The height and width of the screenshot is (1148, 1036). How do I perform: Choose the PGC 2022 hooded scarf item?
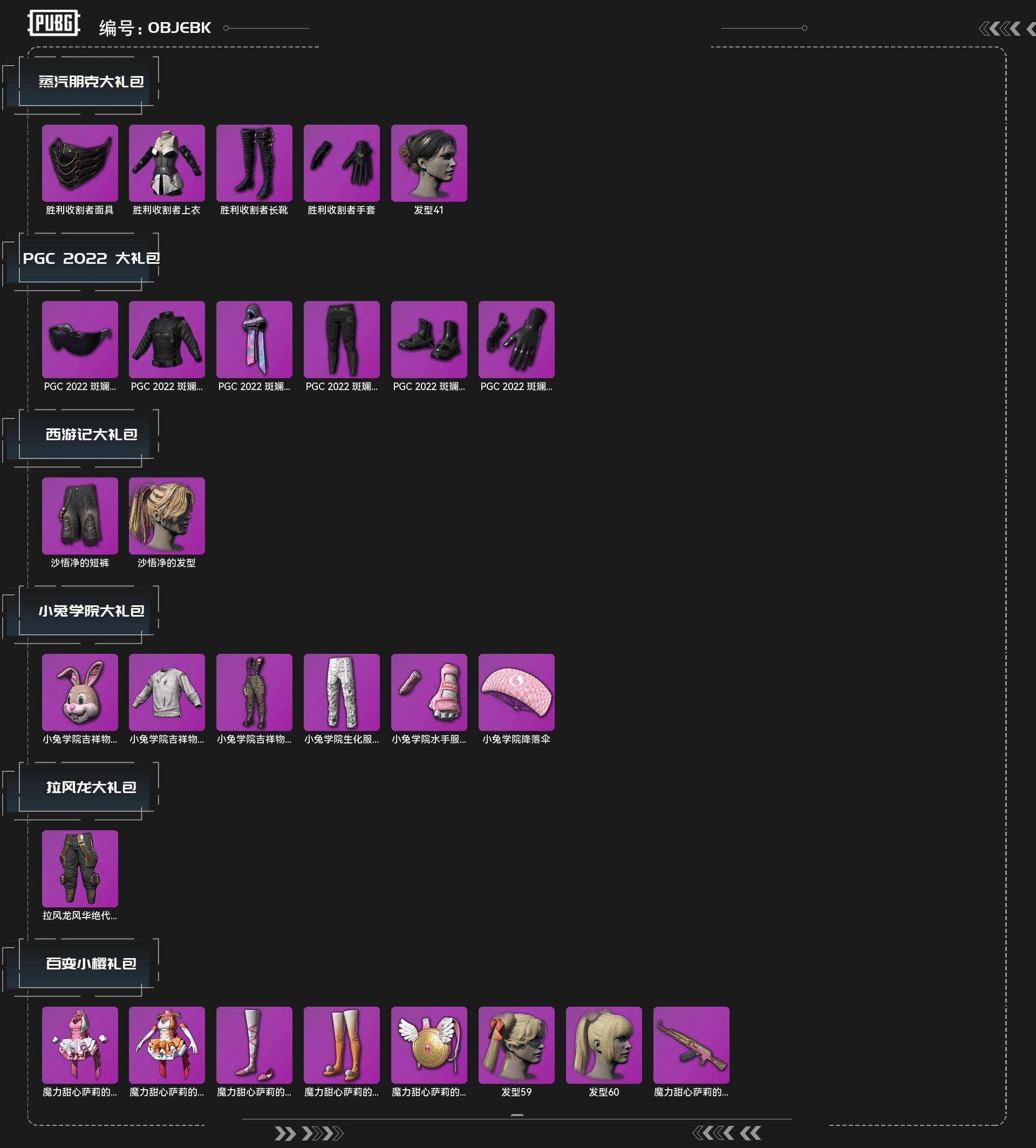pyautogui.click(x=254, y=339)
